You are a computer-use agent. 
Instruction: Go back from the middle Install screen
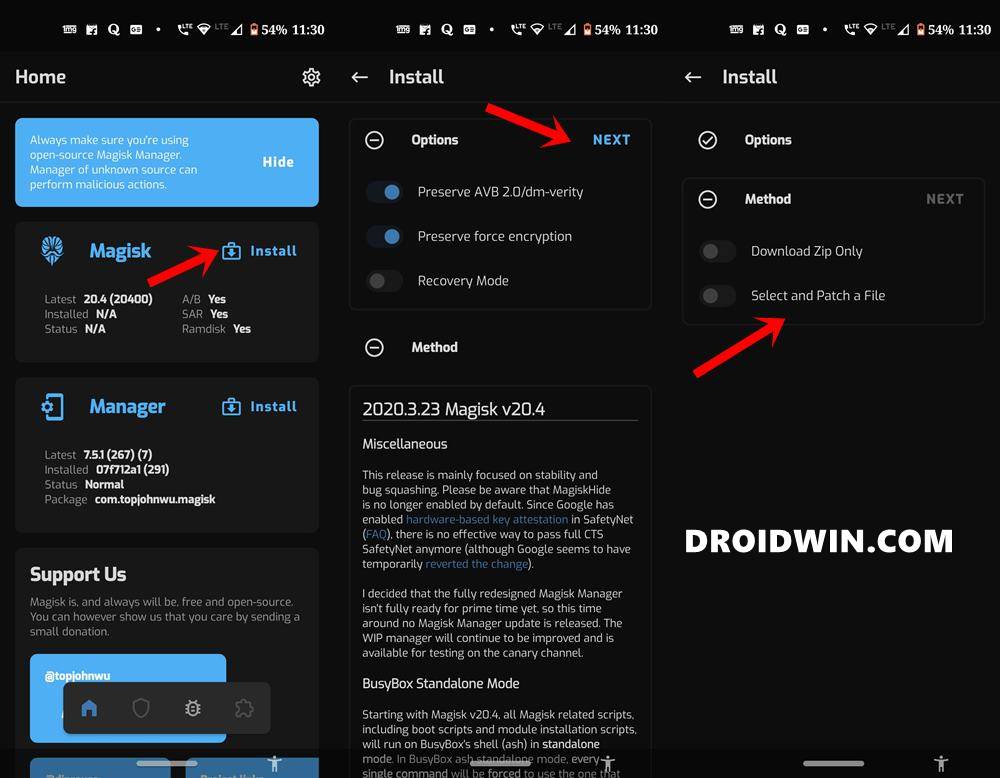pyautogui.click(x=360, y=77)
